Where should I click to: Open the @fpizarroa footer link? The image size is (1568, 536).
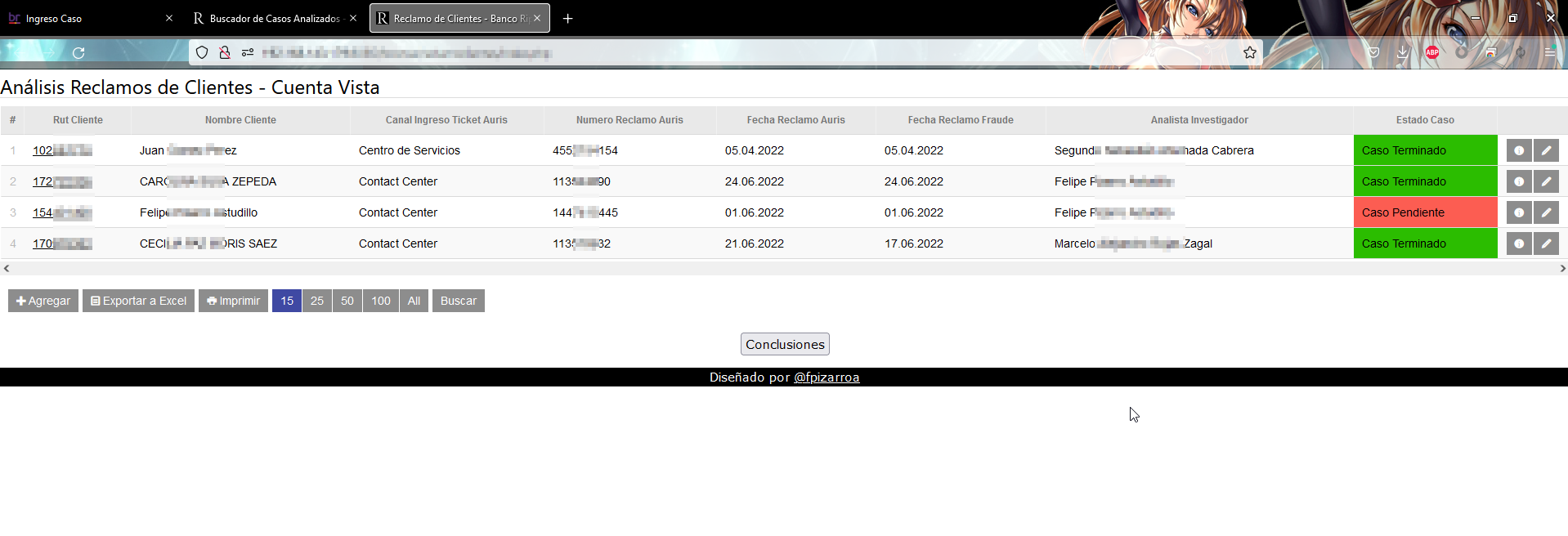(x=827, y=377)
